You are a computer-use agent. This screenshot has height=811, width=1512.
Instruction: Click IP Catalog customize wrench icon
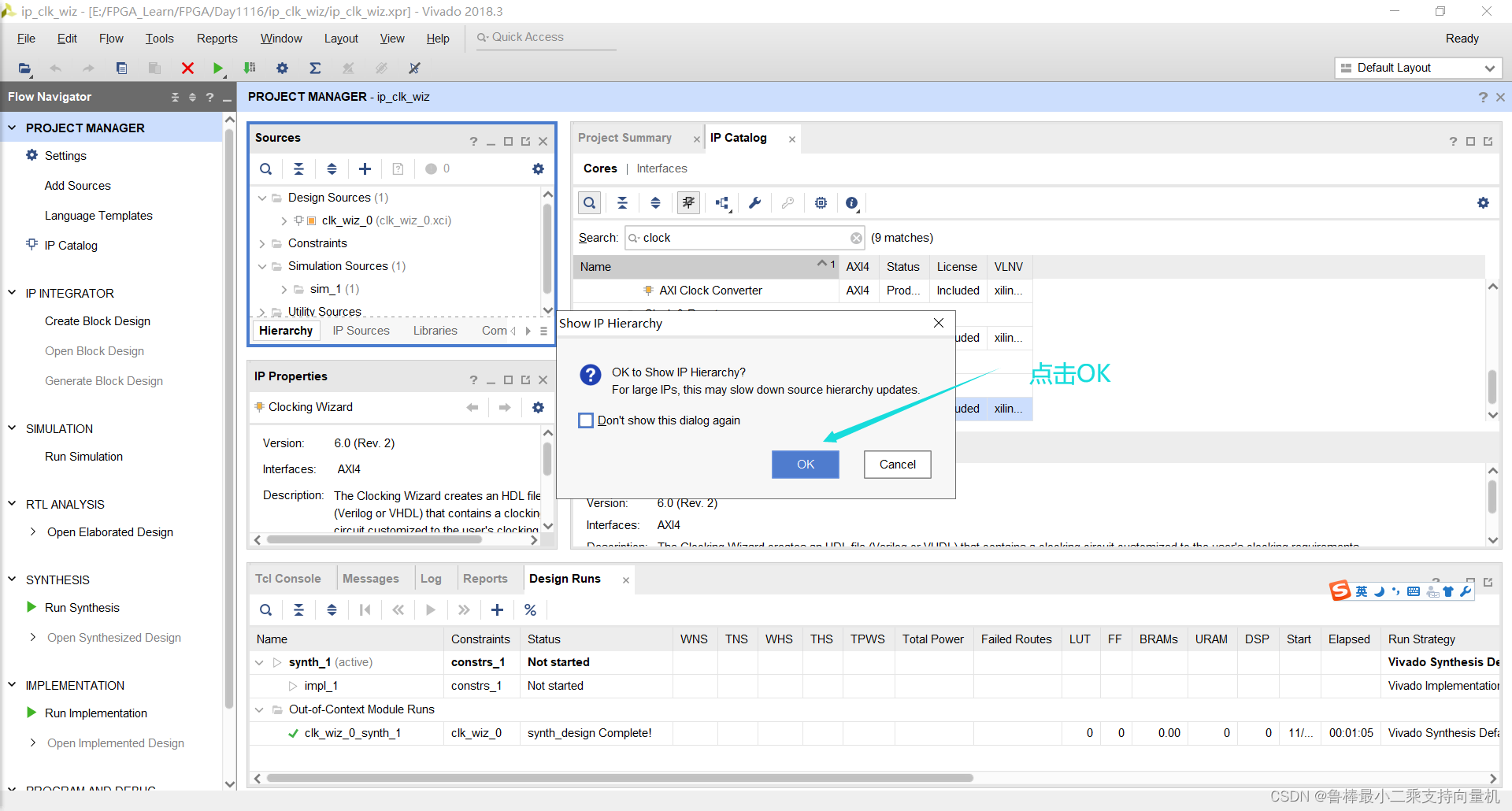tap(754, 203)
